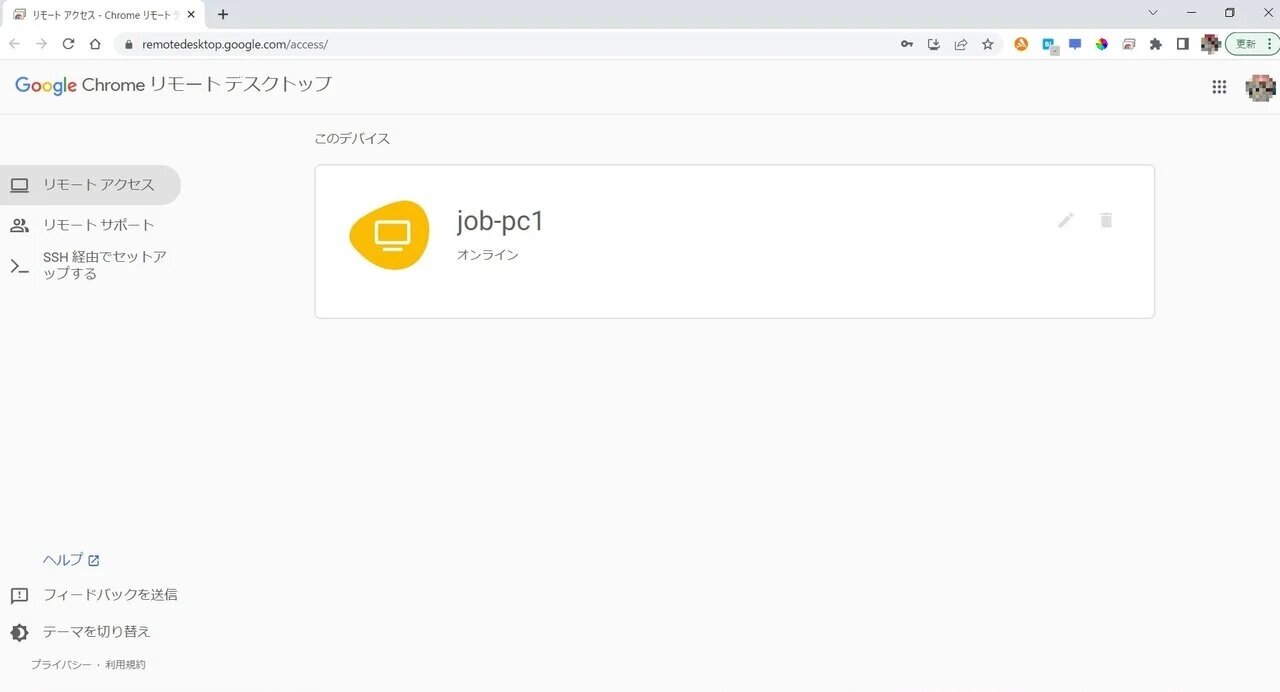Open the job-pc1 yellow monitor icon
1280x692 pixels.
click(391, 235)
